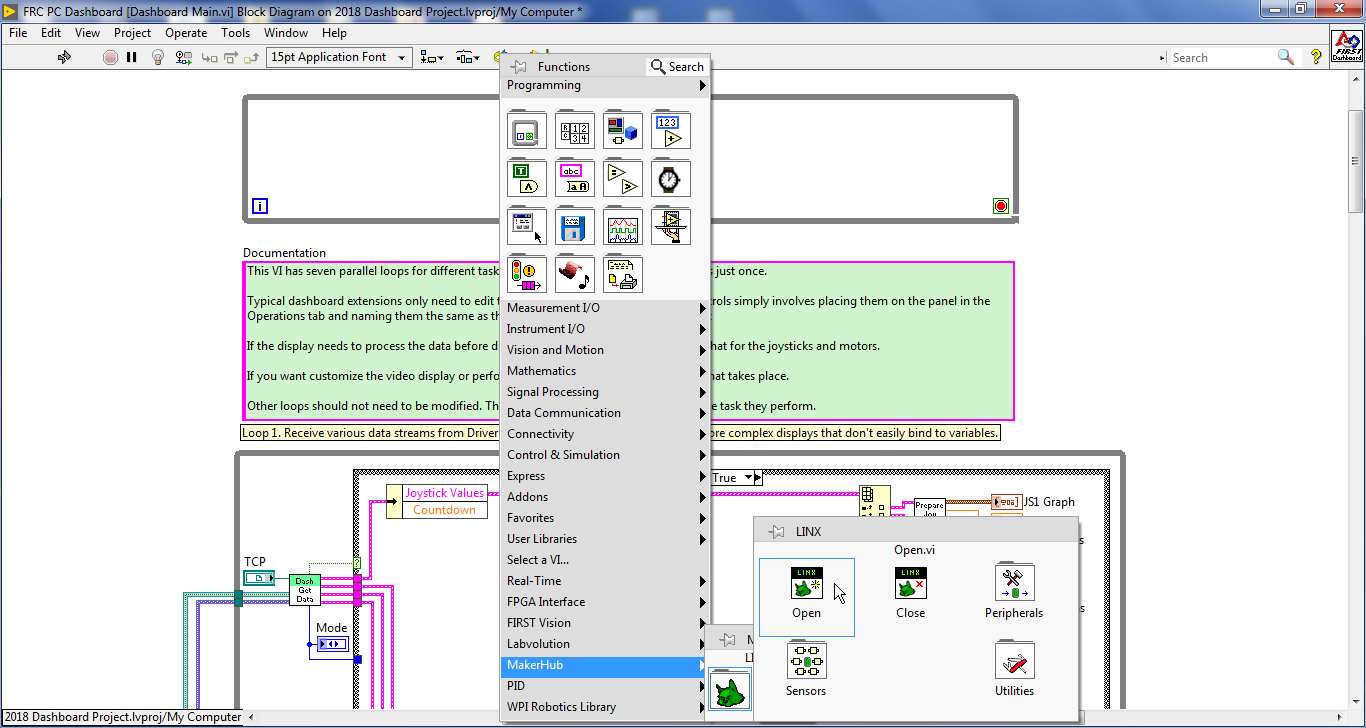Viewport: 1366px width, 728px height.
Task: Open the Graphics & Sound palette icon
Action: tap(574, 275)
